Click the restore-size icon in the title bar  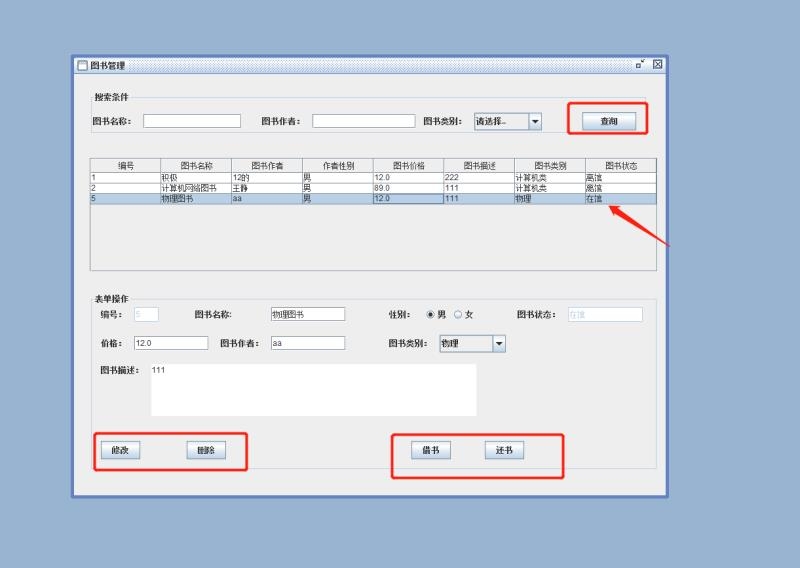click(640, 64)
